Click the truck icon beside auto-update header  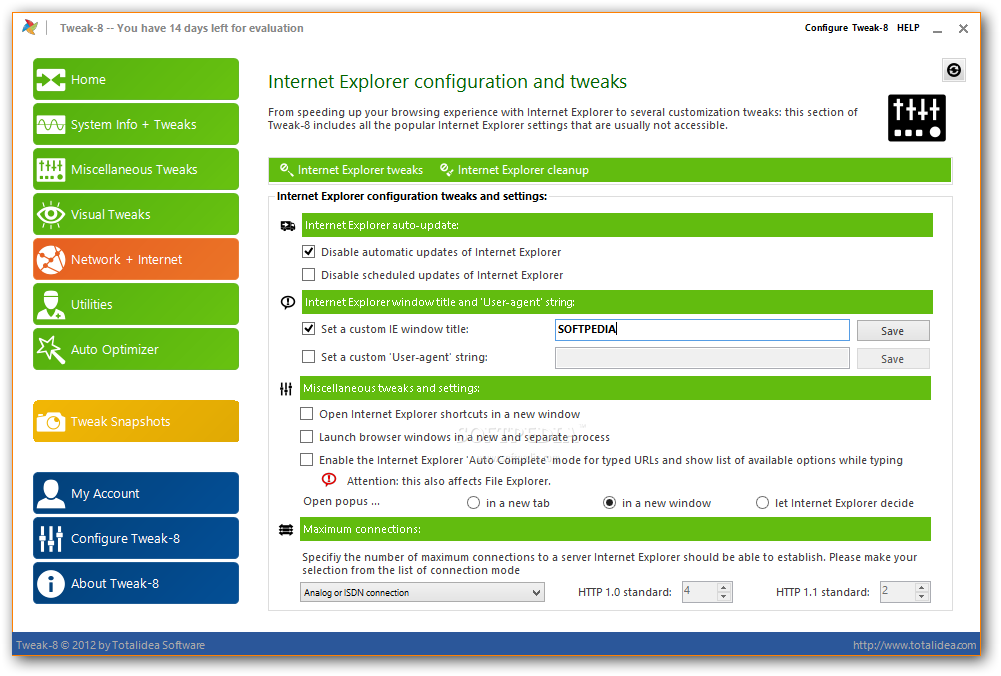(x=288, y=226)
